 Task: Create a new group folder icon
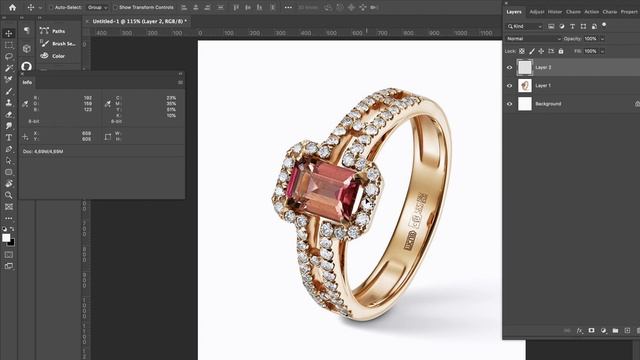[x=615, y=331]
